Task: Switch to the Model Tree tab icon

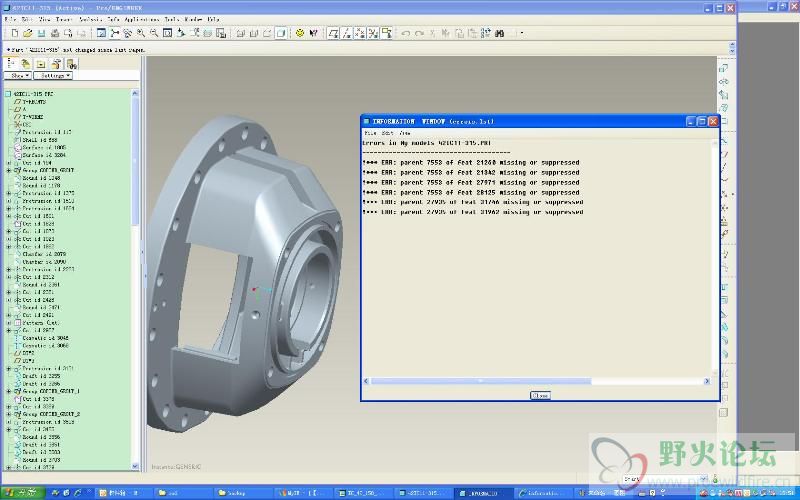Action: [x=11, y=64]
